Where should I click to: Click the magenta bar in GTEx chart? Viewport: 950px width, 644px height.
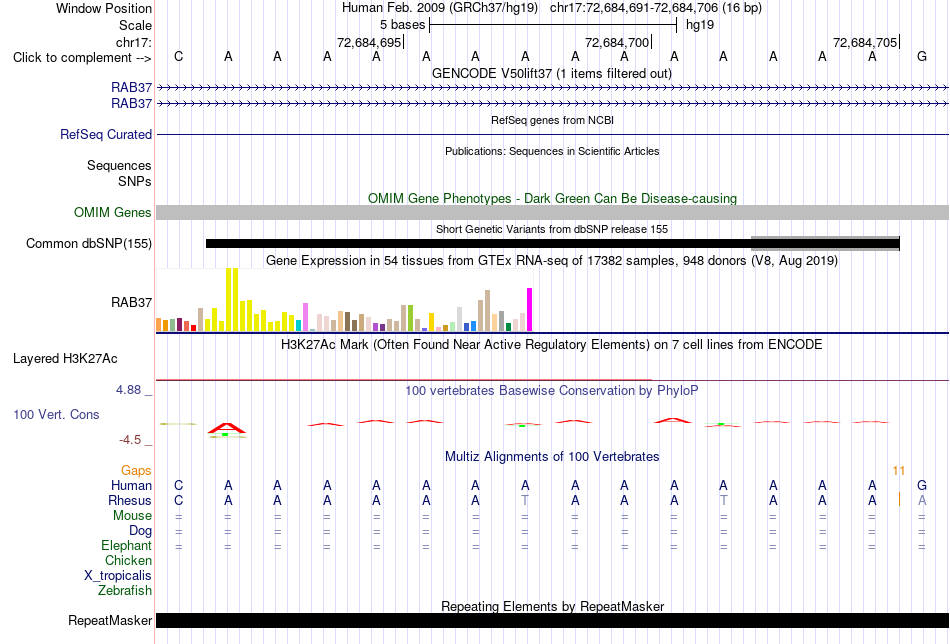[x=530, y=310]
